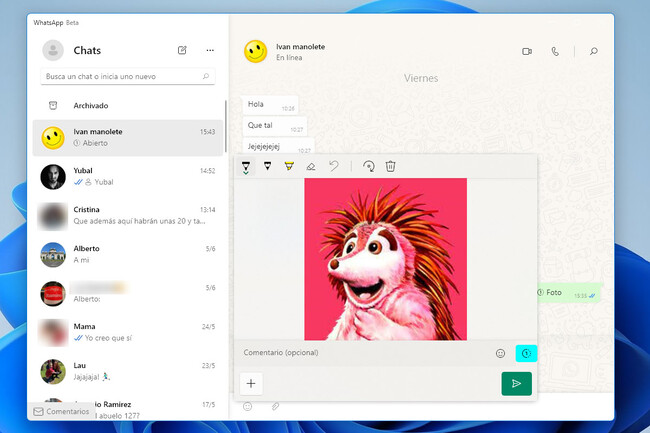Image resolution: width=650 pixels, height=433 pixels.
Task: Search within the Ivan manolete conversation
Action: (594, 51)
